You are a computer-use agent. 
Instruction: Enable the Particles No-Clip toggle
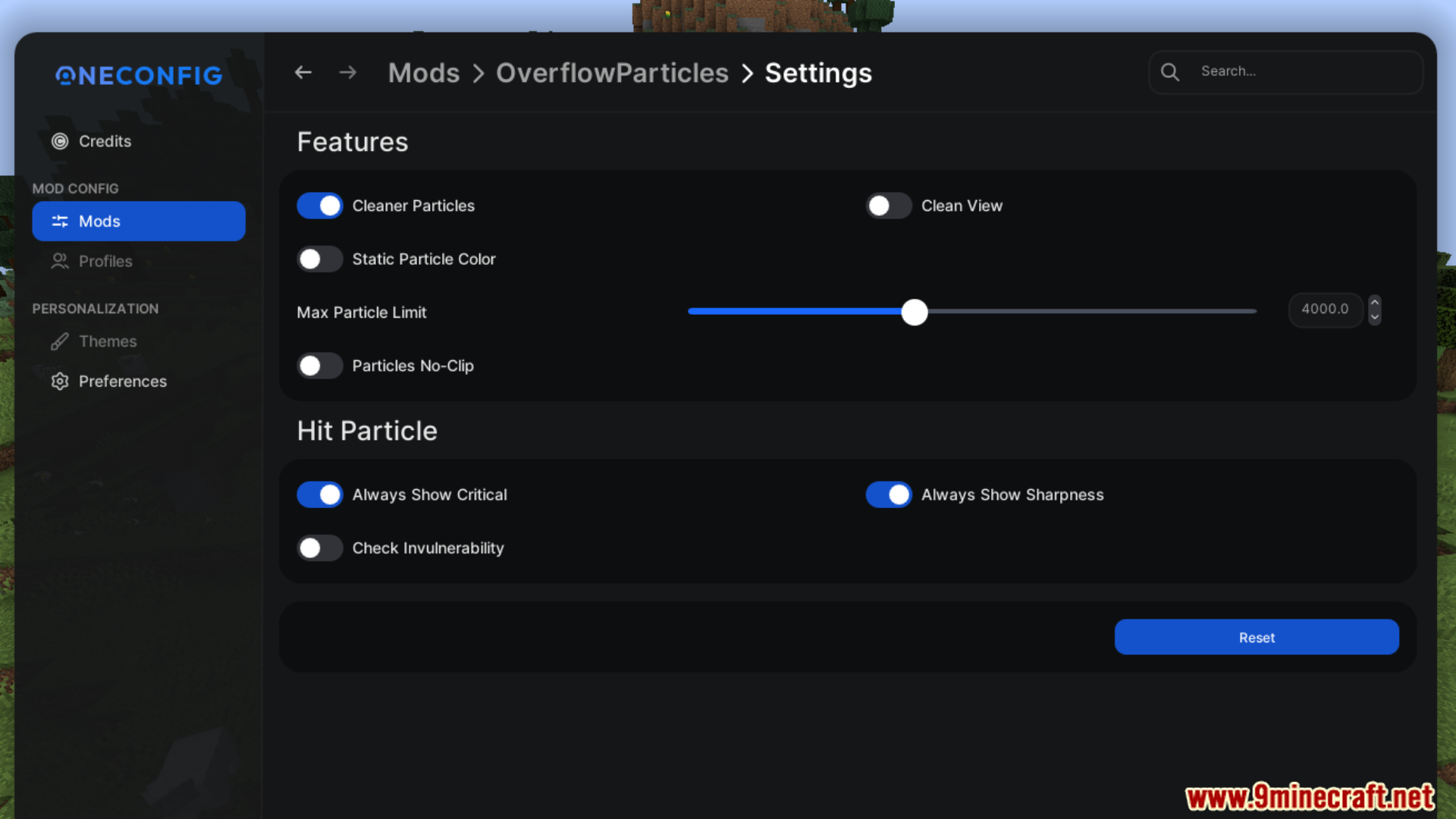coord(320,366)
